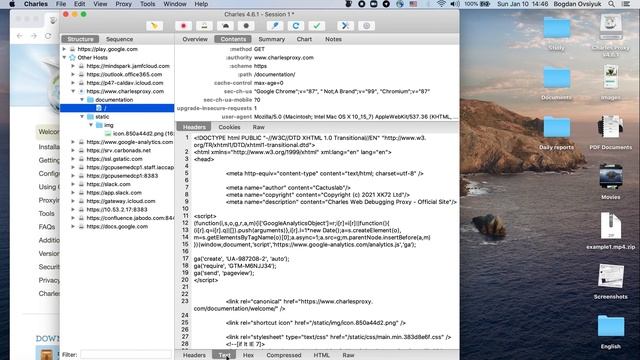Viewport: 640px width, 360px height.
Task: Select the HTML tab at the bottom
Action: point(321,355)
